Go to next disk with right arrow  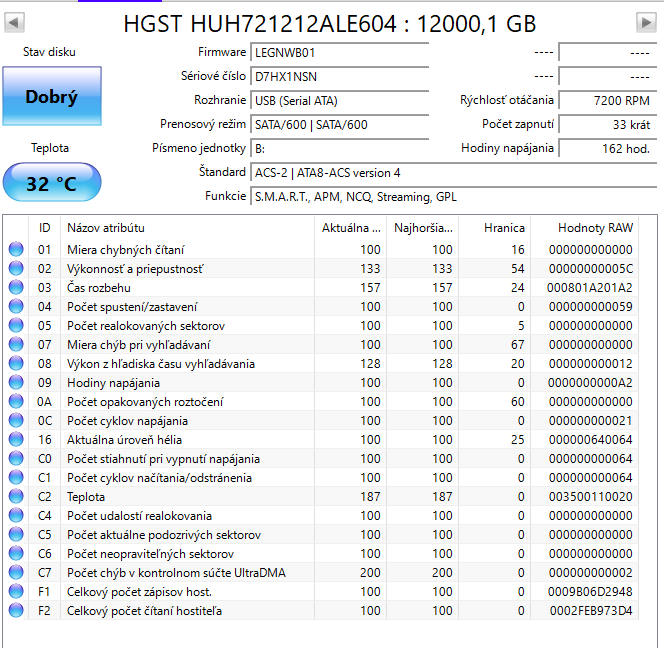click(x=646, y=22)
